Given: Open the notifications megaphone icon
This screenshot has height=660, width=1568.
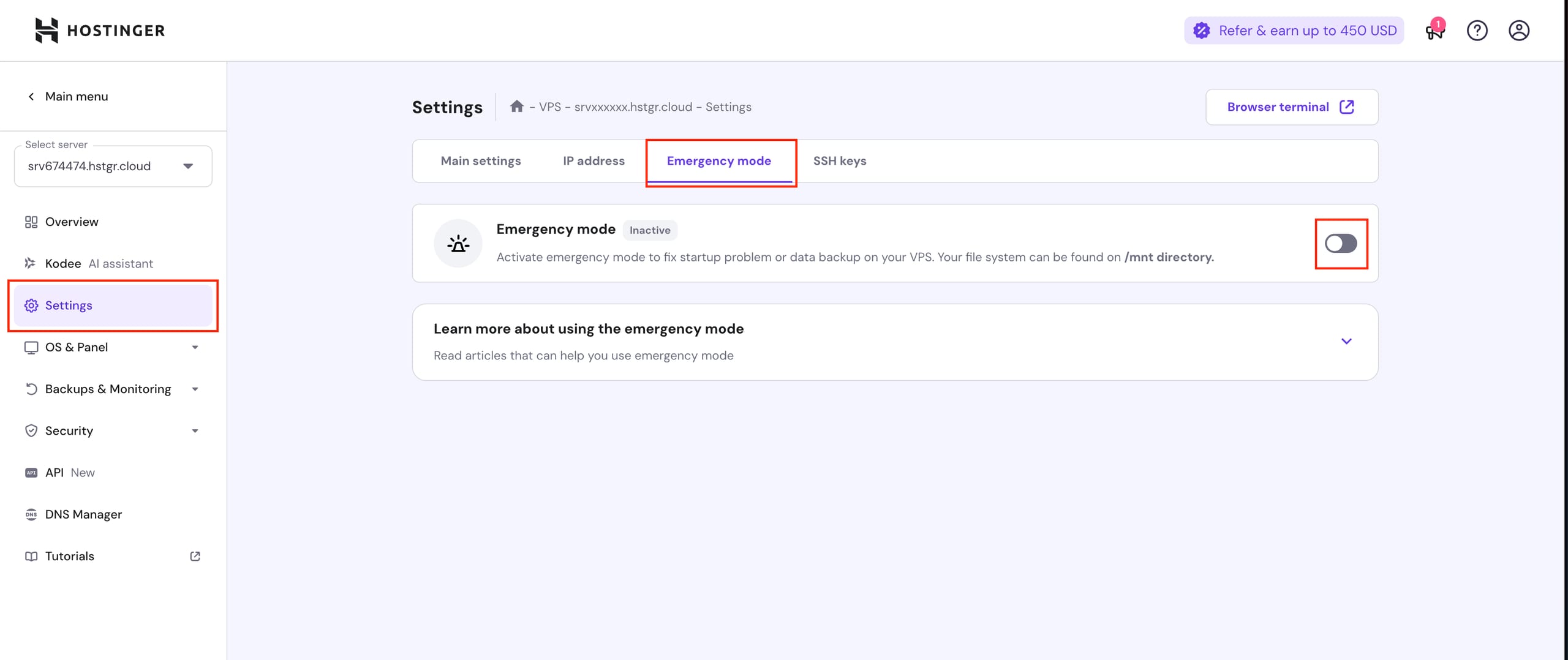Looking at the screenshot, I should pyautogui.click(x=1434, y=31).
